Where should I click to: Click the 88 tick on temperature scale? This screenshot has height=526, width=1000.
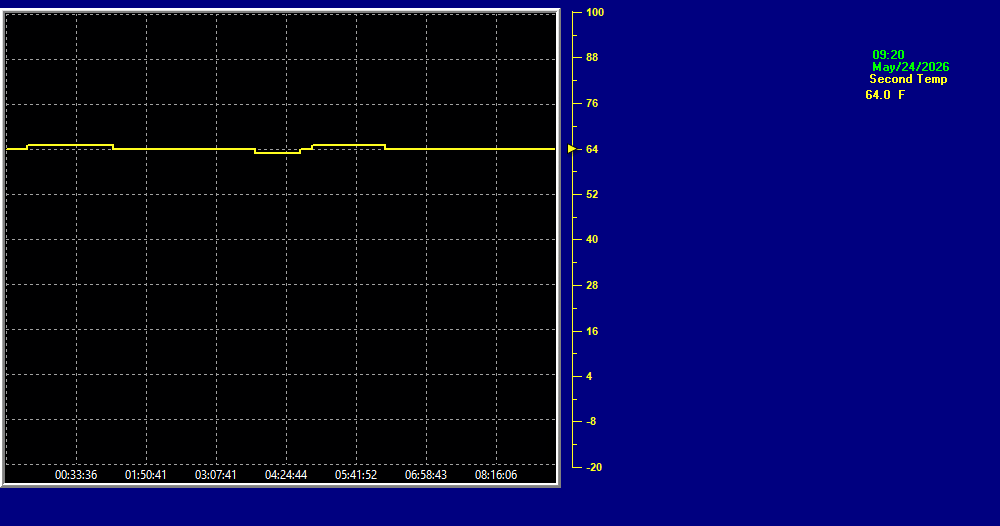point(592,57)
